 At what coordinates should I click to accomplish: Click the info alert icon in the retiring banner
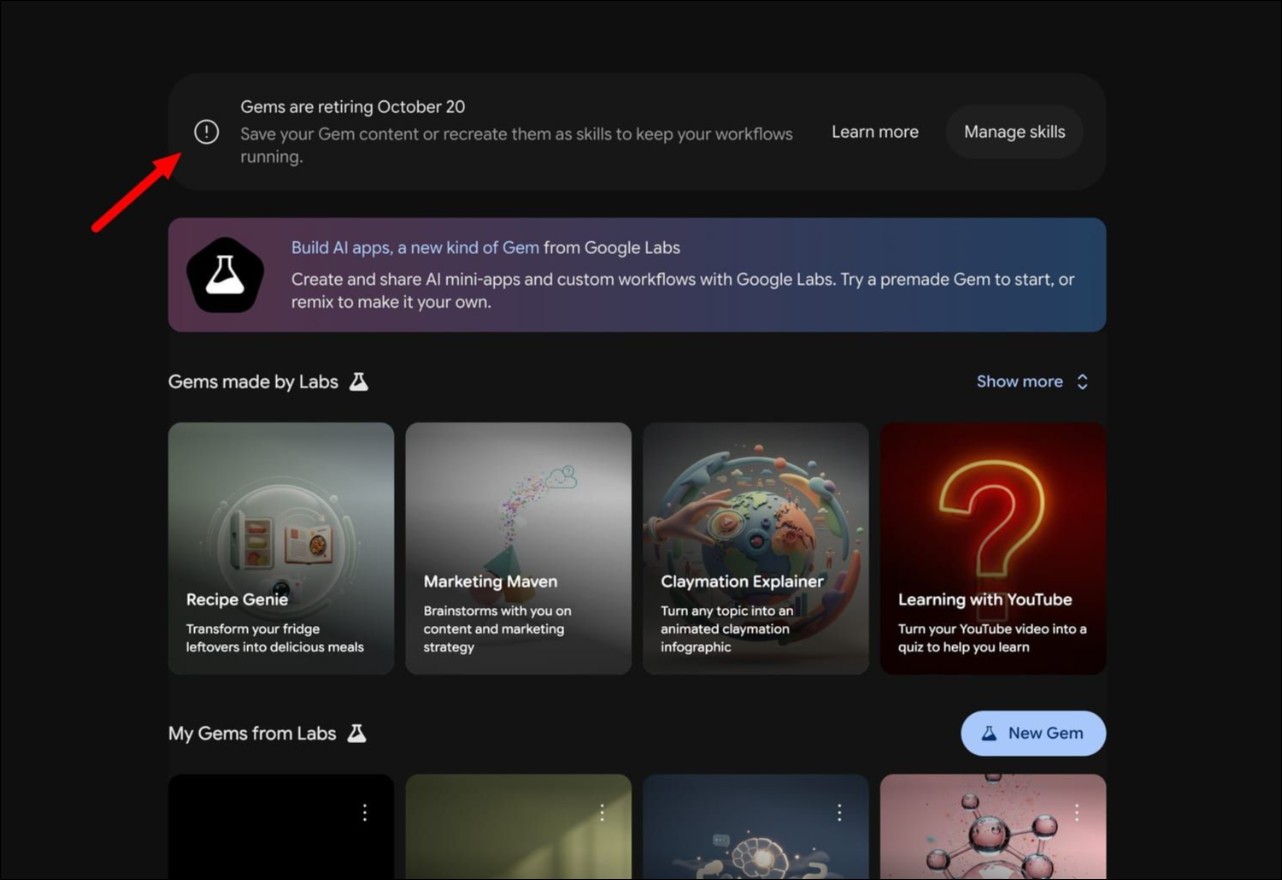point(207,132)
